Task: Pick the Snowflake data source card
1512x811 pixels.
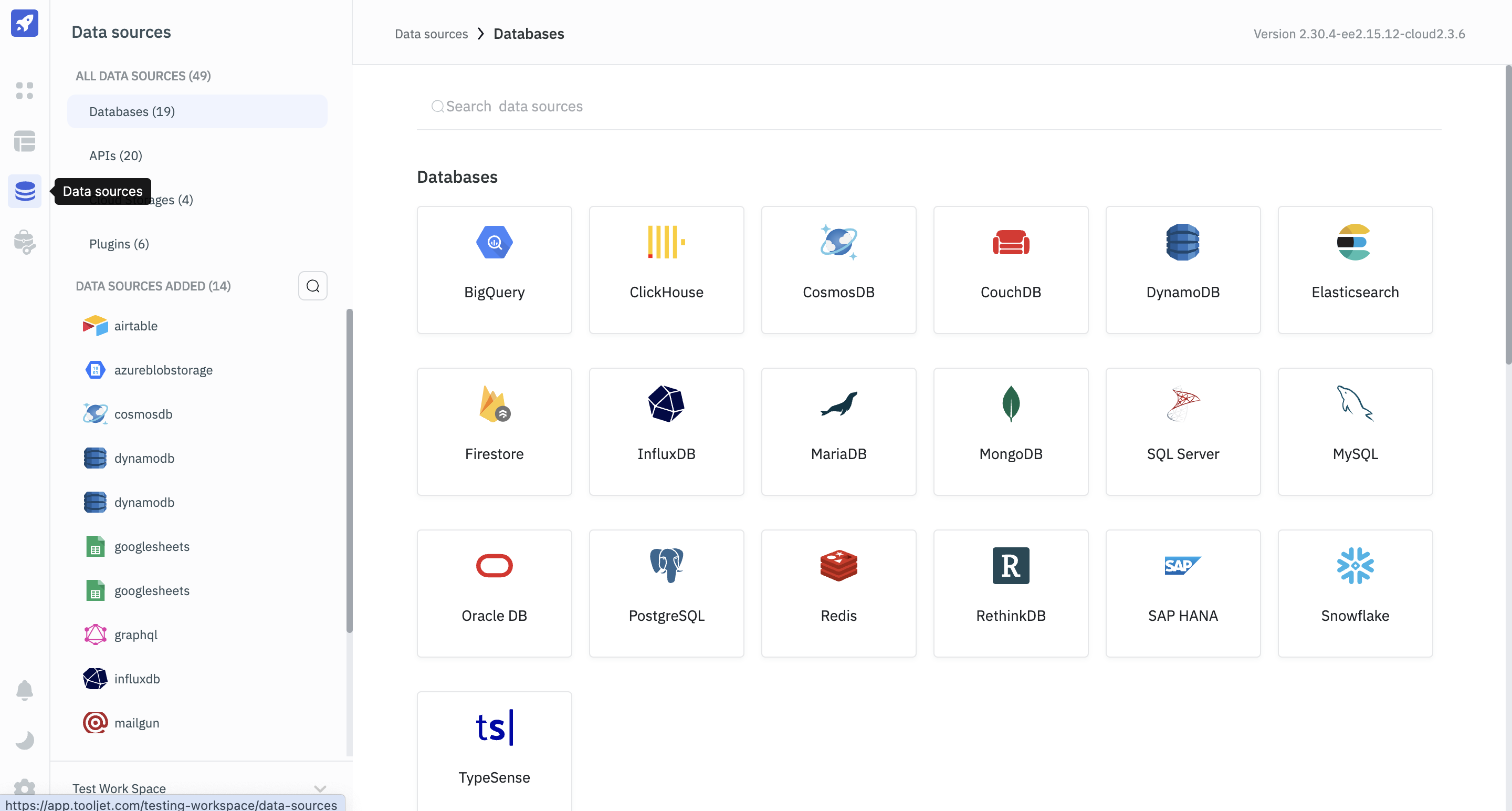Action: coord(1354,593)
